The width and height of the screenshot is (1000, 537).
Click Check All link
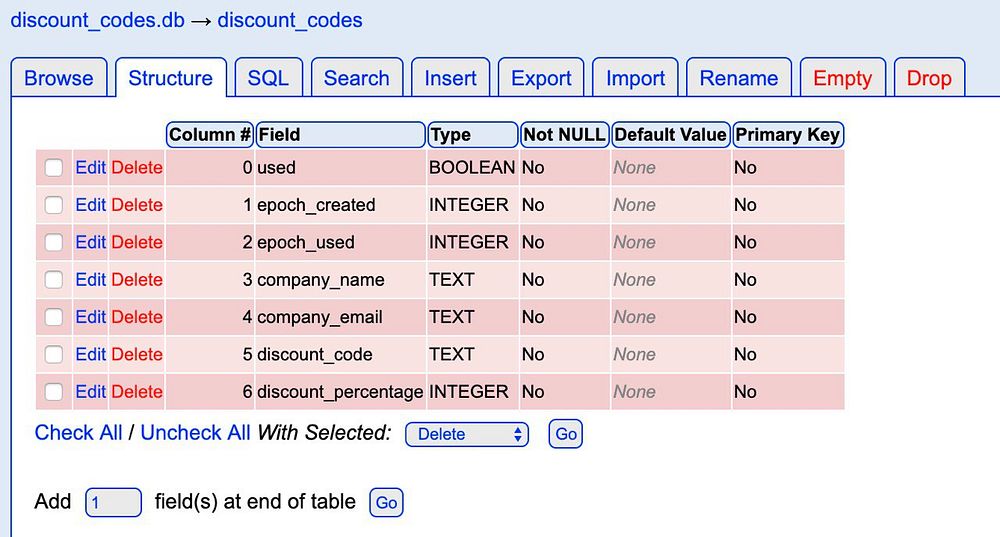pos(78,433)
